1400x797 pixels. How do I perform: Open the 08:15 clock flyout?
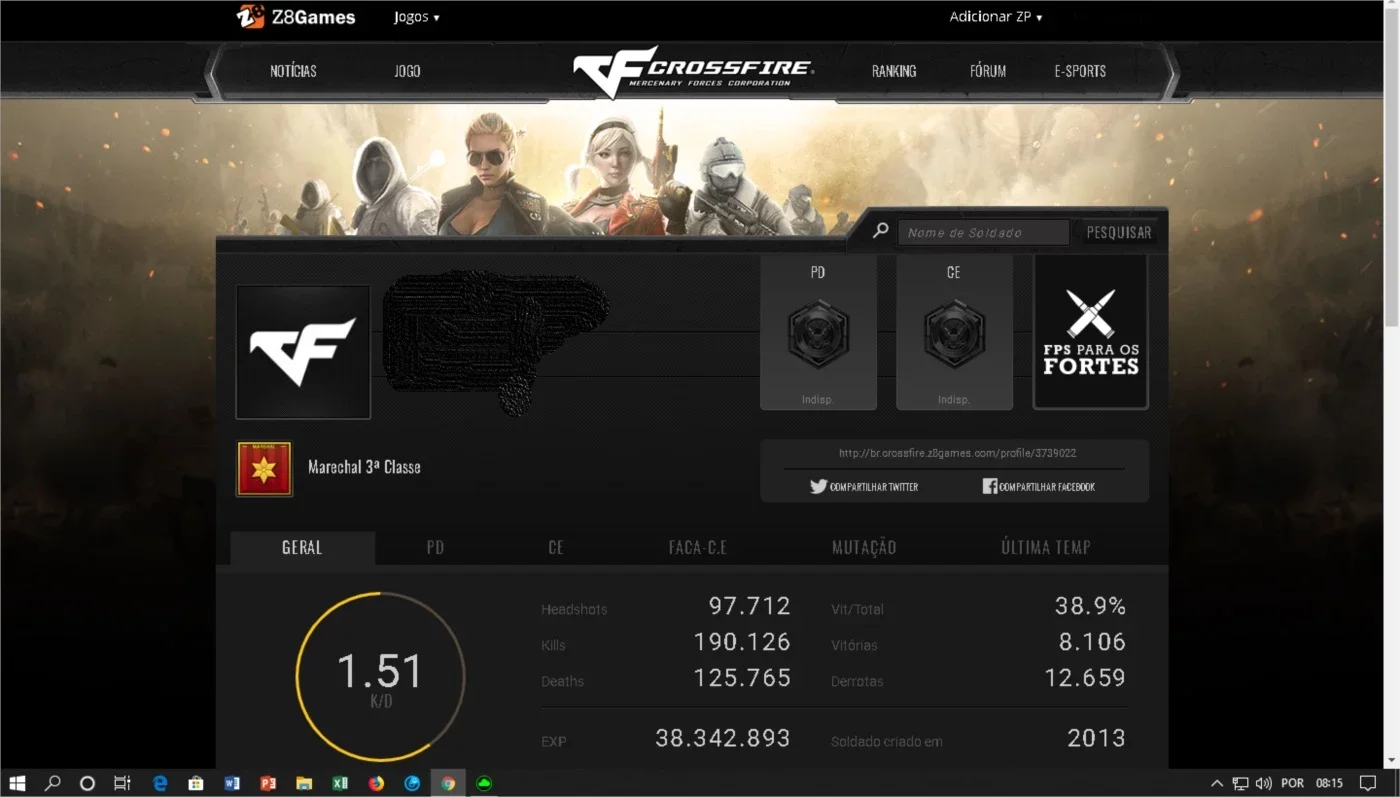point(1330,783)
